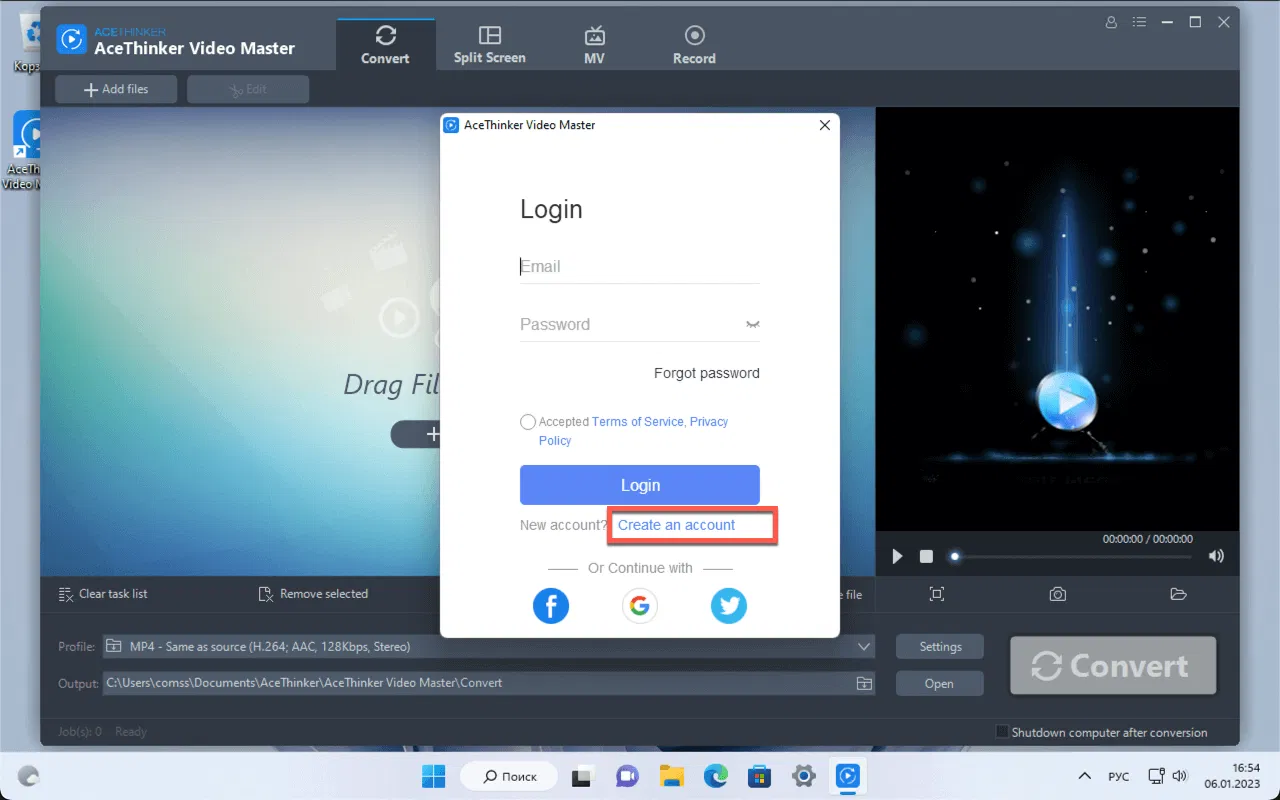Click the Output path field
Image resolution: width=1280 pixels, height=800 pixels.
478,683
